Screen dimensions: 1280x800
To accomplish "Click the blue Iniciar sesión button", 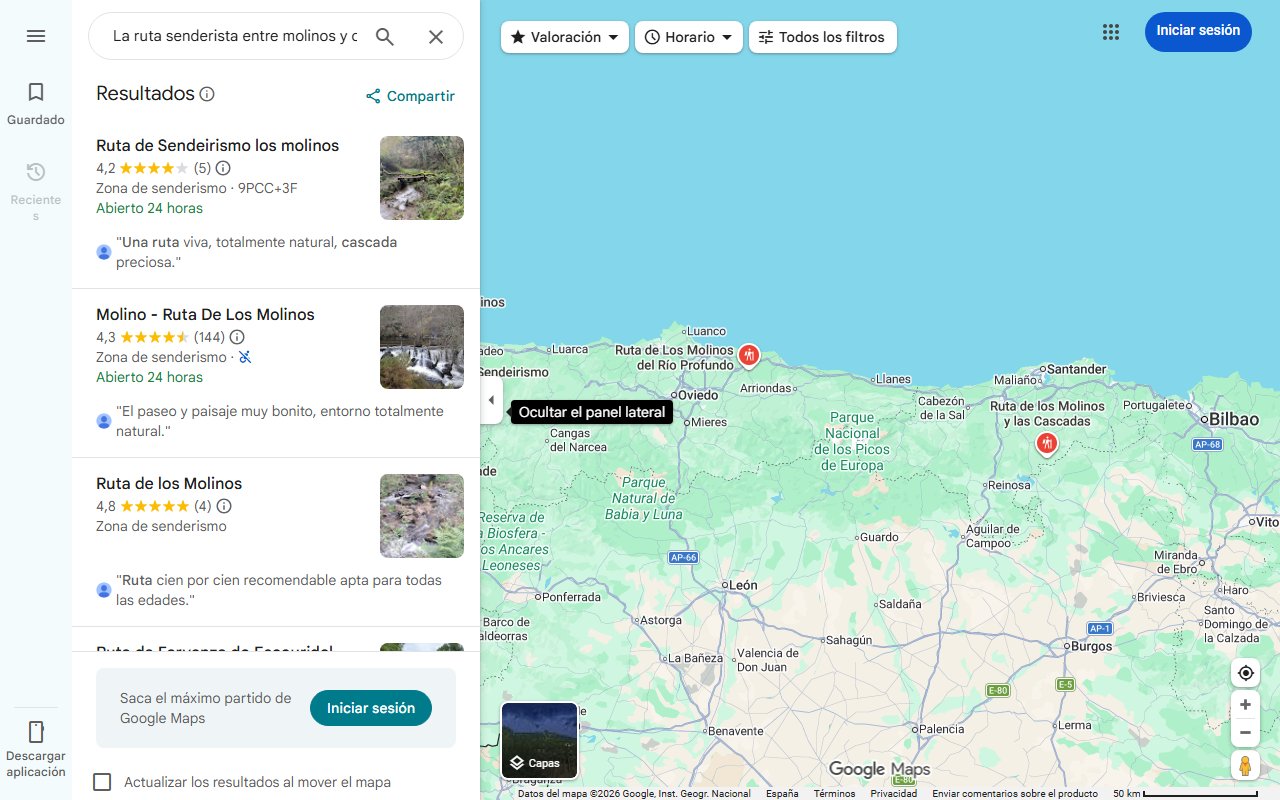I will pyautogui.click(x=1198, y=31).
